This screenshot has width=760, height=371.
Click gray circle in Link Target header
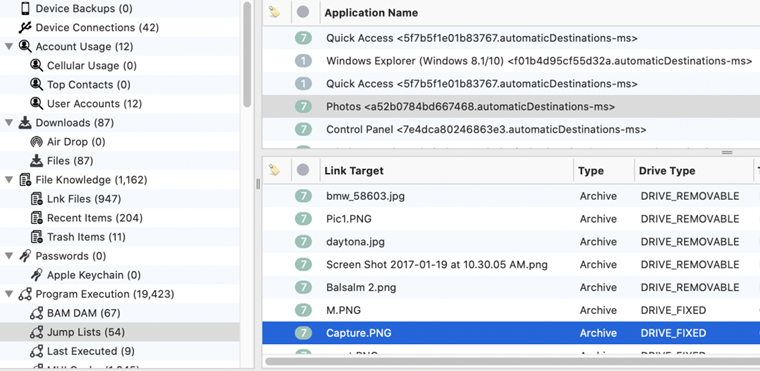tap(303, 170)
